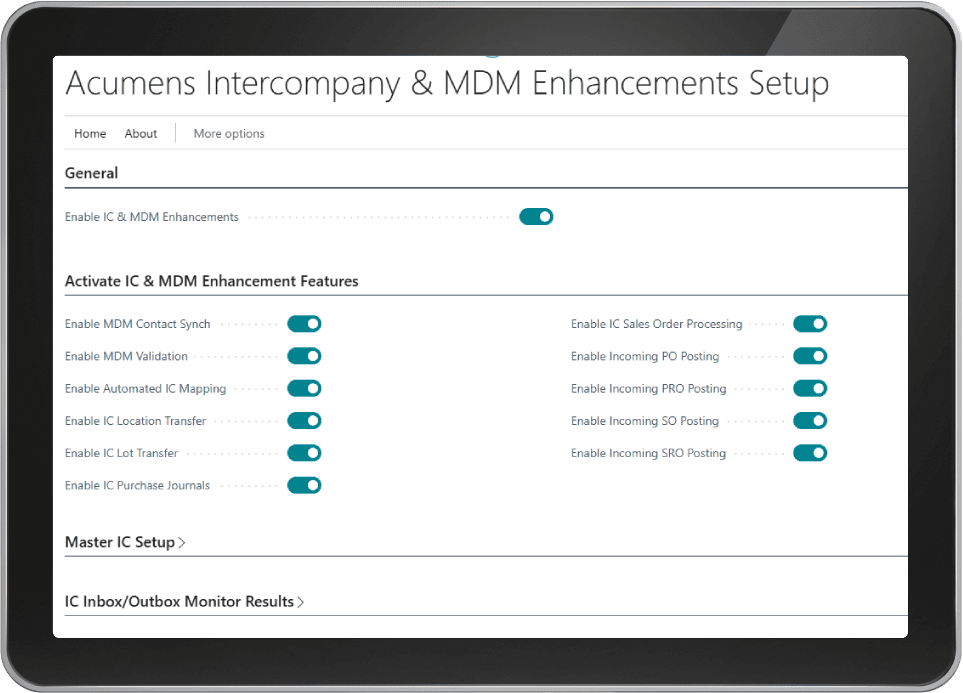
Task: Collapse Activate IC & MDM Enhancement Features heading
Action: click(212, 281)
